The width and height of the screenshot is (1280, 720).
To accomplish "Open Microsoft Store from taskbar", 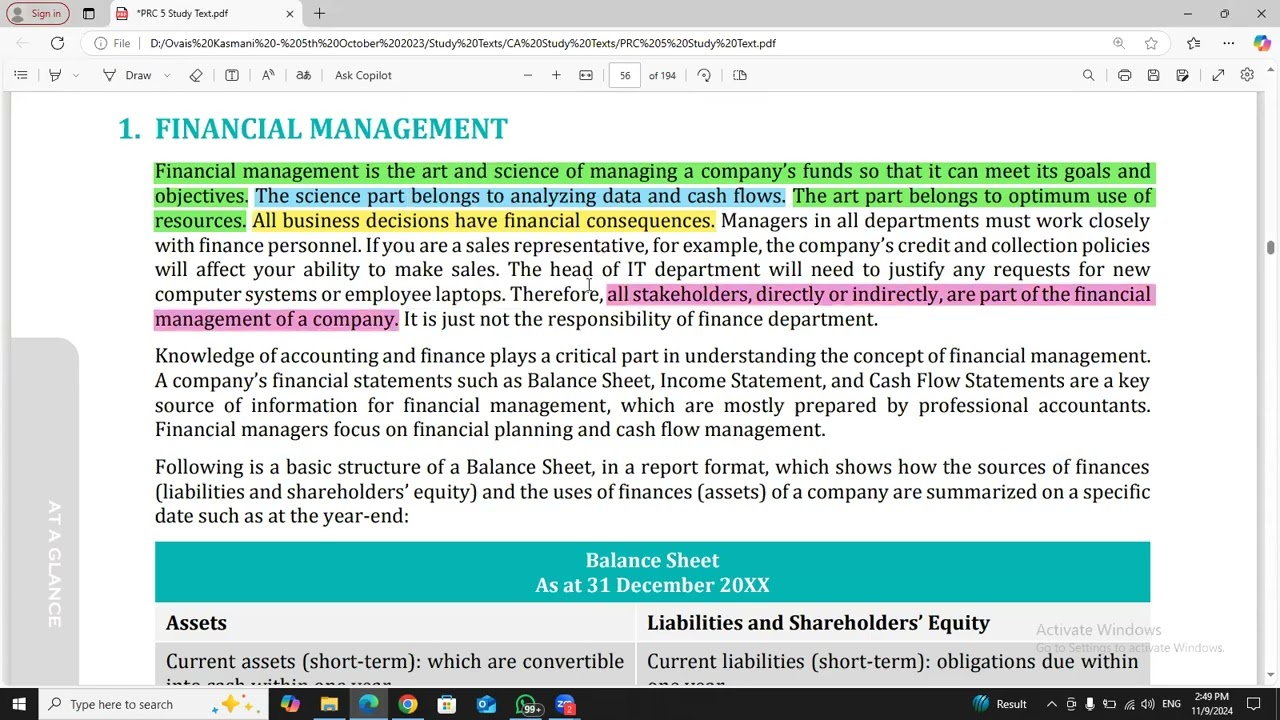I will pyautogui.click(x=447, y=704).
